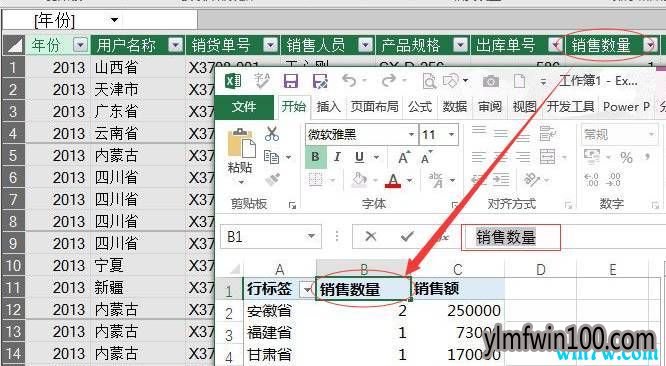The width and height of the screenshot is (666, 366).
Task: Increase decimal places button
Action: coord(591,180)
